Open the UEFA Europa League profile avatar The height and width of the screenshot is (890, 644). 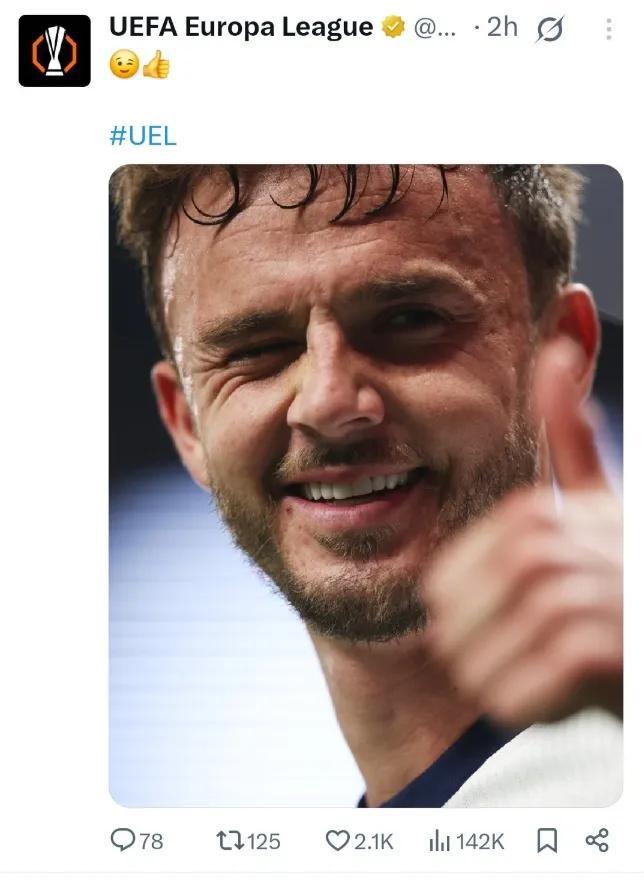[54, 51]
